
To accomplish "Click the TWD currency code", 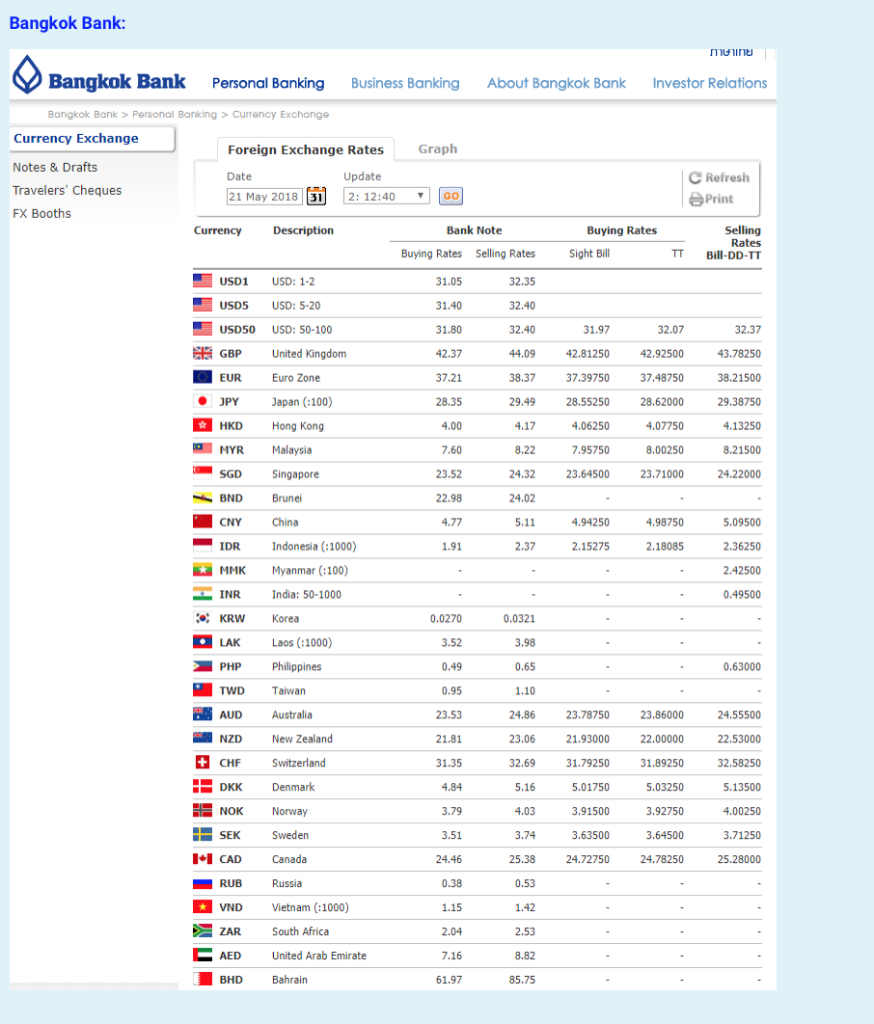I will (x=232, y=690).
